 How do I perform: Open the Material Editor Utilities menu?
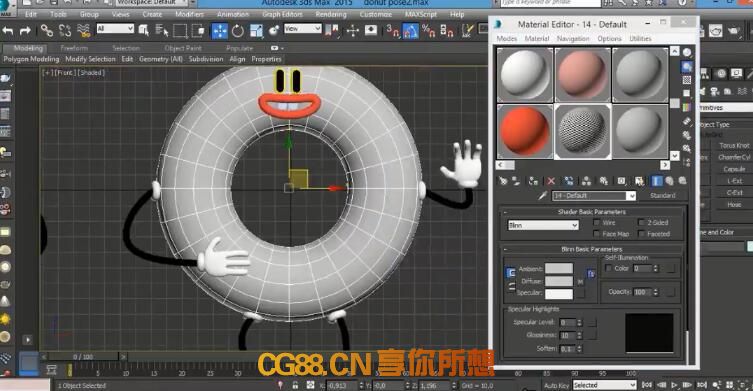point(640,38)
